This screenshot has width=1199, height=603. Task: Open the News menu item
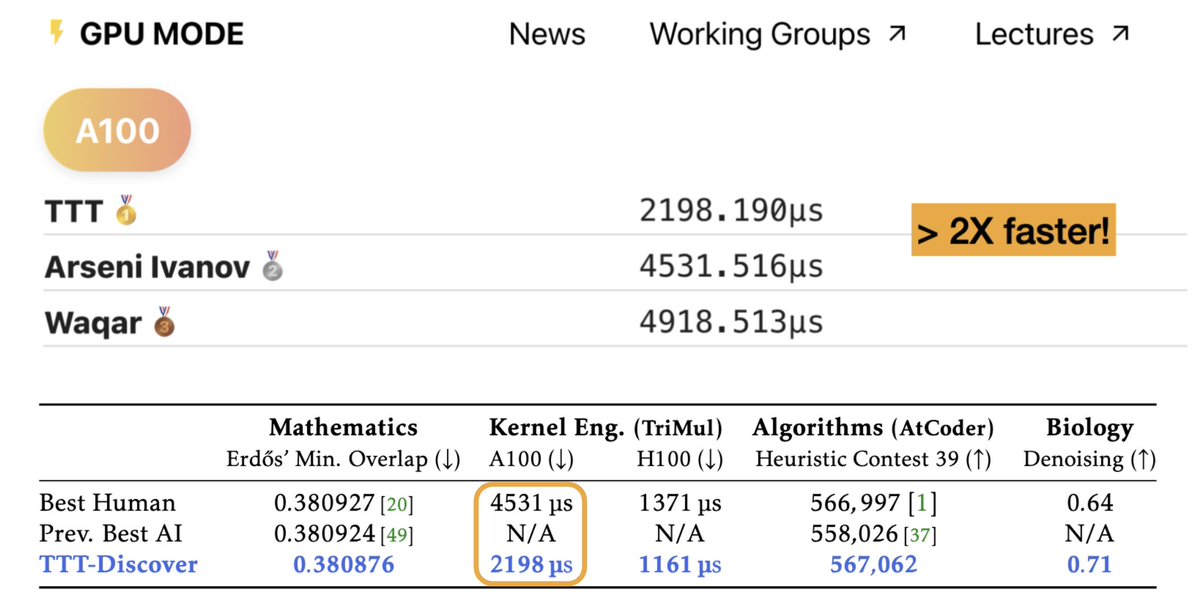tap(546, 33)
